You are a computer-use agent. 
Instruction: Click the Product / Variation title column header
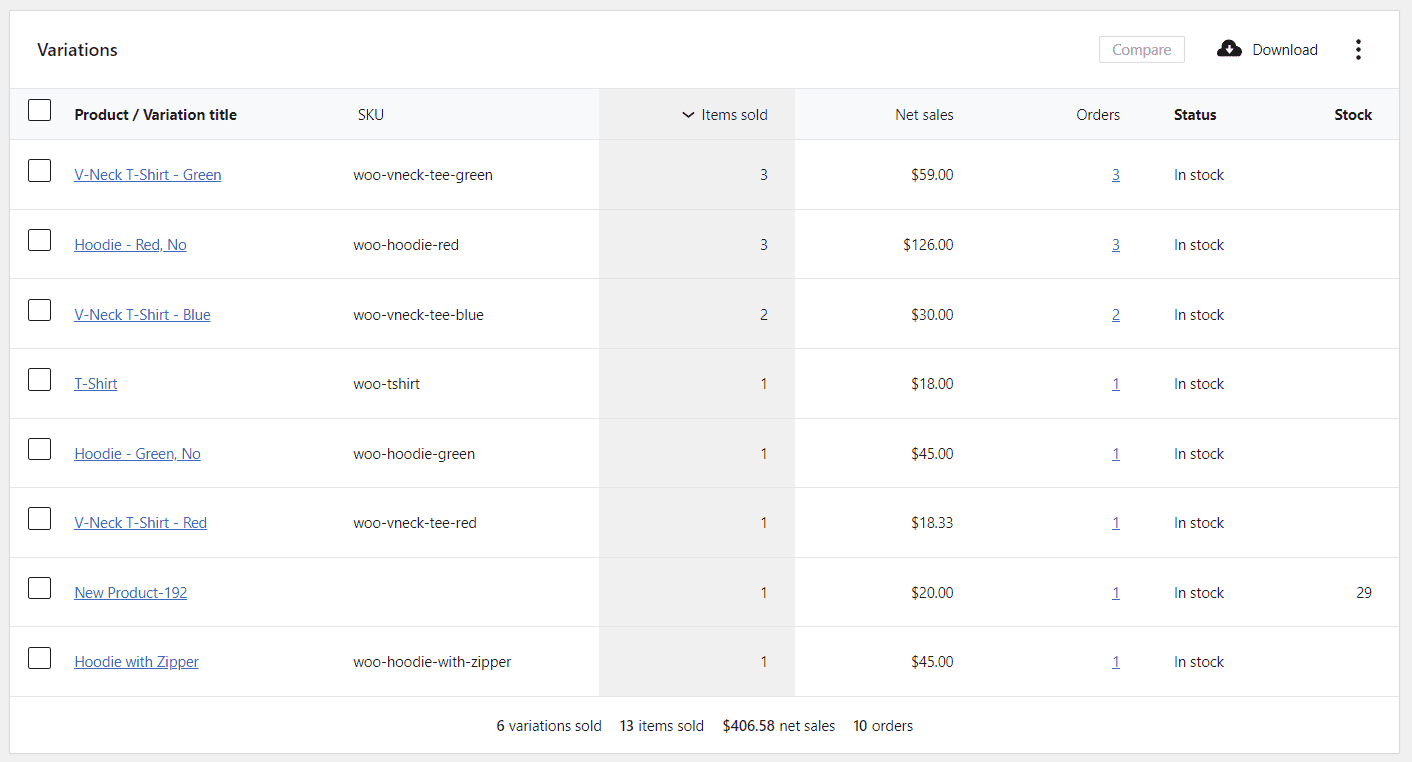click(x=155, y=114)
